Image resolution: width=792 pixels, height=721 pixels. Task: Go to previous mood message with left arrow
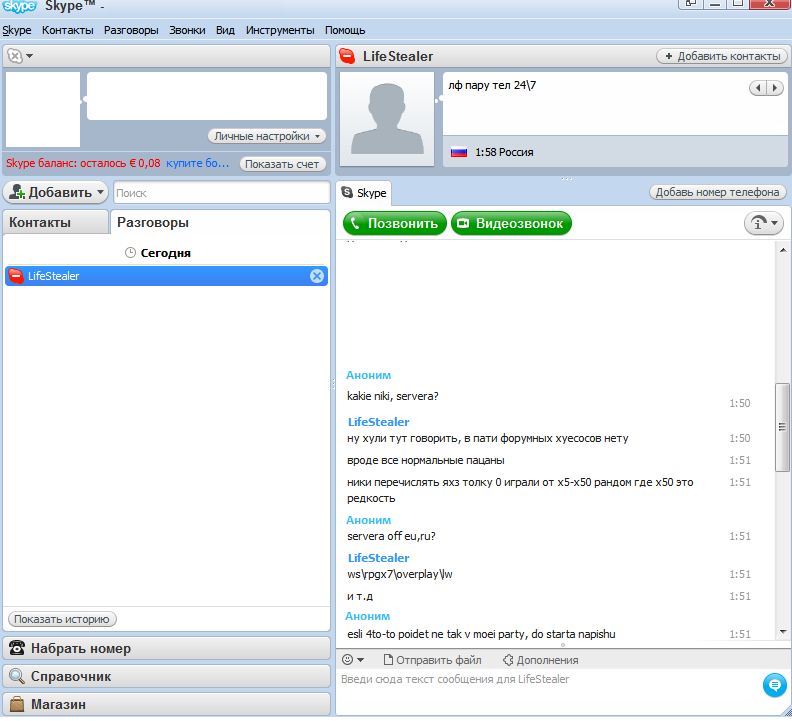(758, 87)
